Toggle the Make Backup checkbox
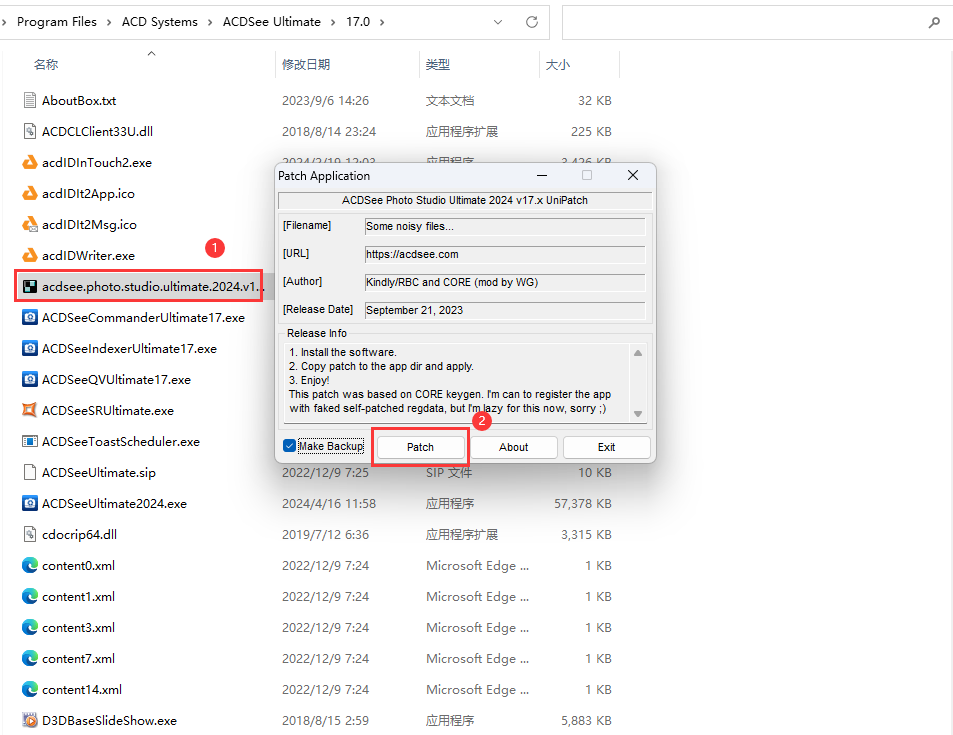This screenshot has height=735, width=953. tap(289, 446)
